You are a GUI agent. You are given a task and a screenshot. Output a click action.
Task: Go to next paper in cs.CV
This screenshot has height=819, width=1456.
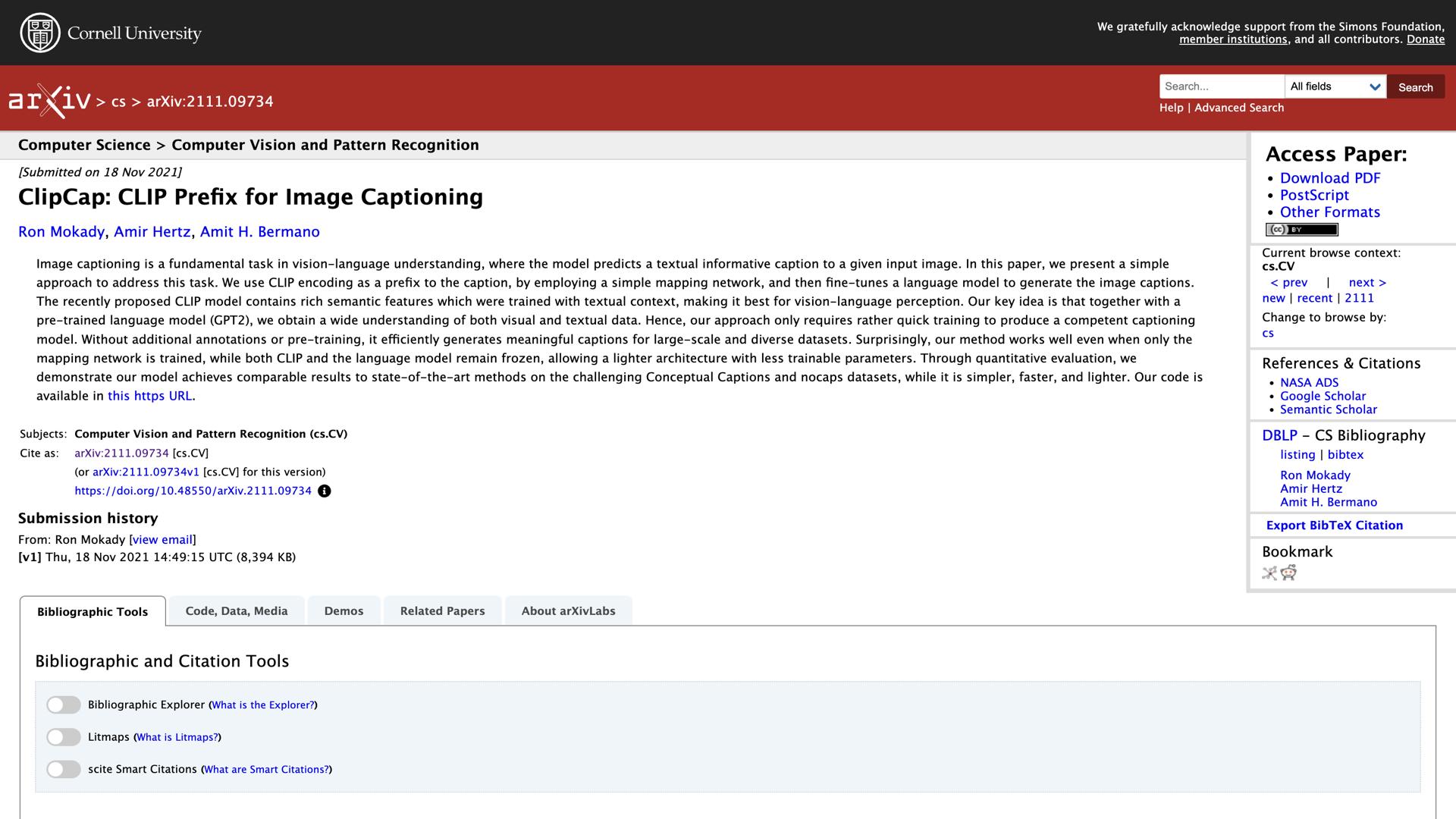click(x=1367, y=283)
